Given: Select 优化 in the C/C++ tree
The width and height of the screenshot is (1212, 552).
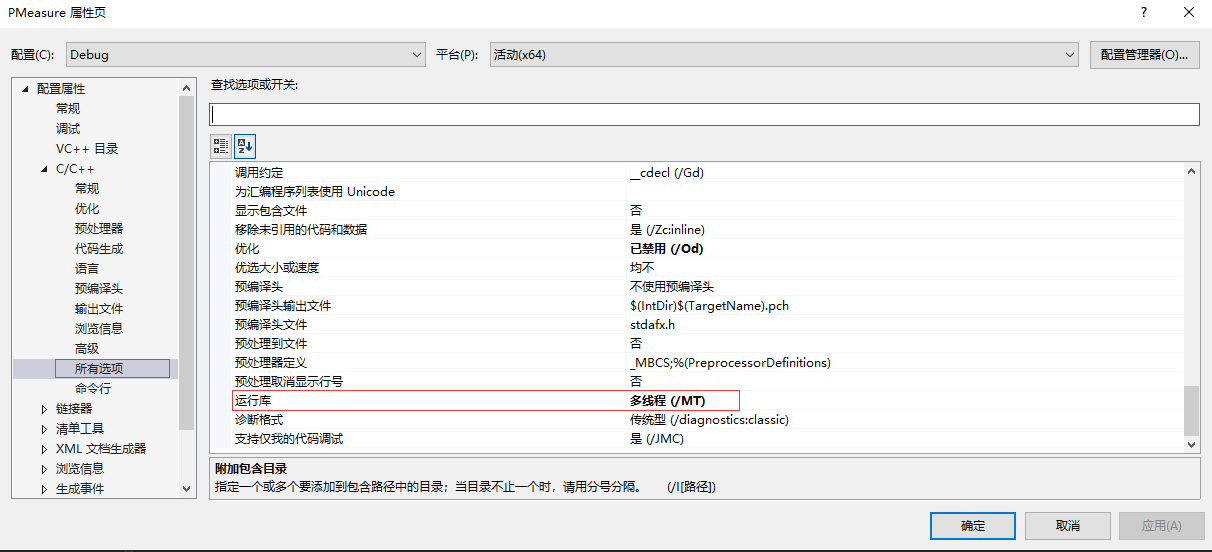Looking at the screenshot, I should click(87, 209).
